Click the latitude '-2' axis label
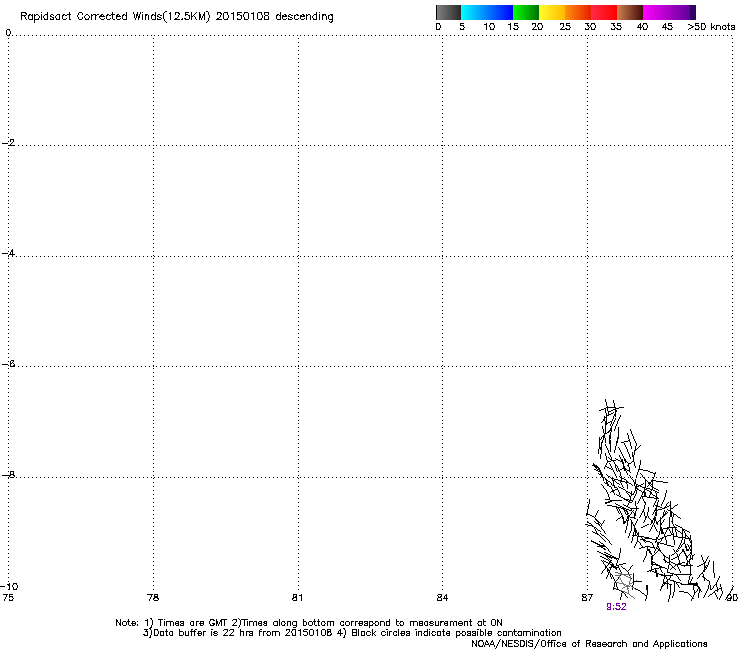The image size is (740, 650). click(x=8, y=143)
